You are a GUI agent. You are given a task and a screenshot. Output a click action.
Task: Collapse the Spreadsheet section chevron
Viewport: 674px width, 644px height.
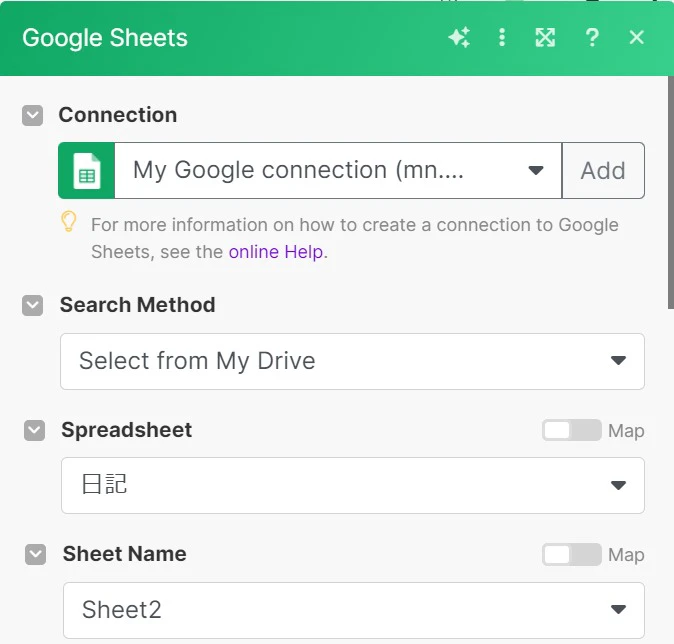(34, 430)
